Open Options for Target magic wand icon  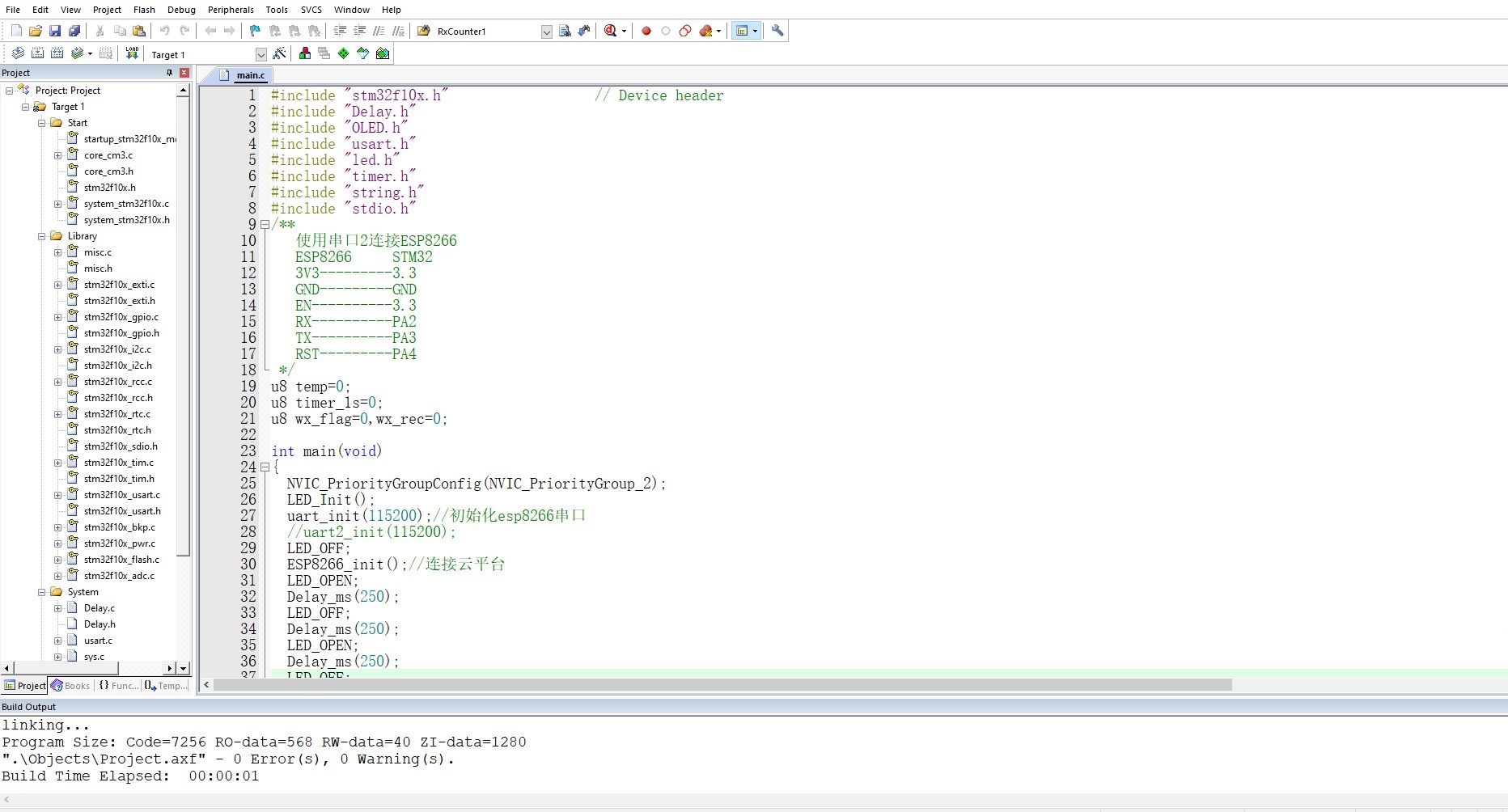click(280, 53)
